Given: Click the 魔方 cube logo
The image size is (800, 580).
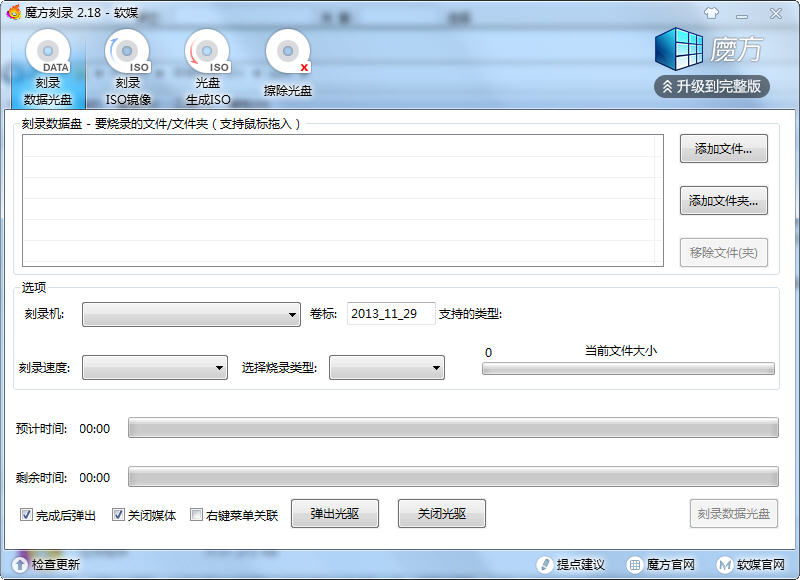Looking at the screenshot, I should [x=679, y=49].
